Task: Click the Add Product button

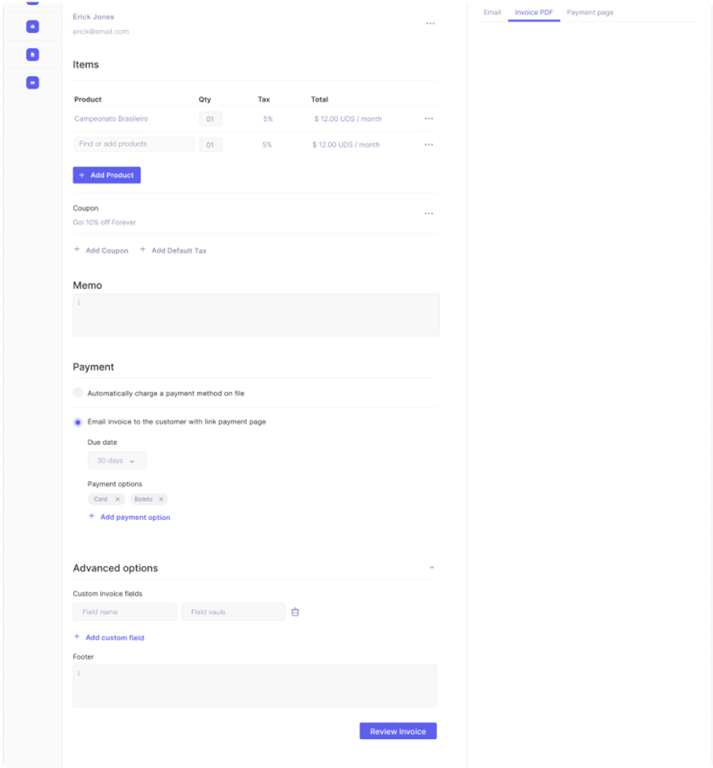Action: [107, 175]
